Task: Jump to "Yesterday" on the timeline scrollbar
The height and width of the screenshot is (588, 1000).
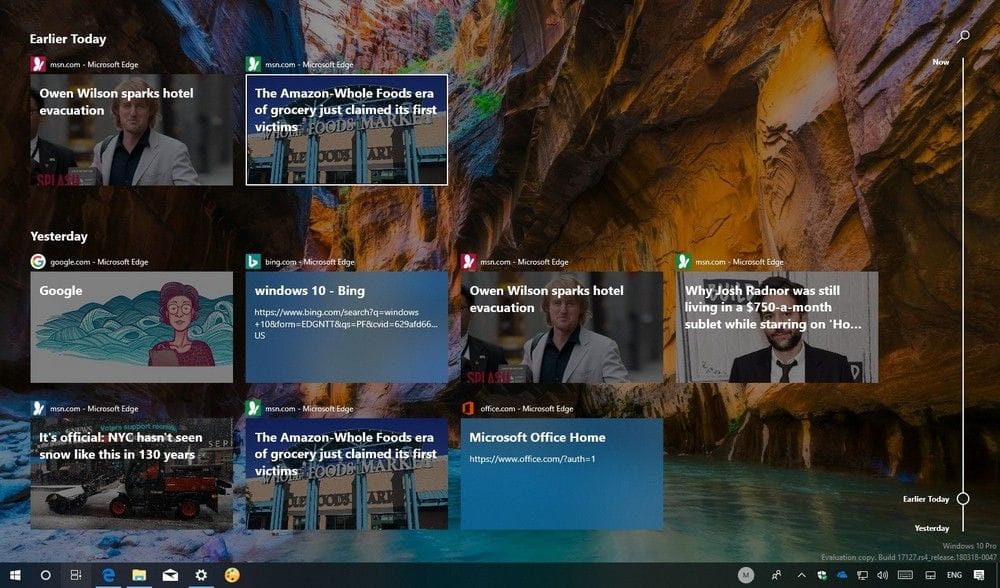Action: (962, 527)
